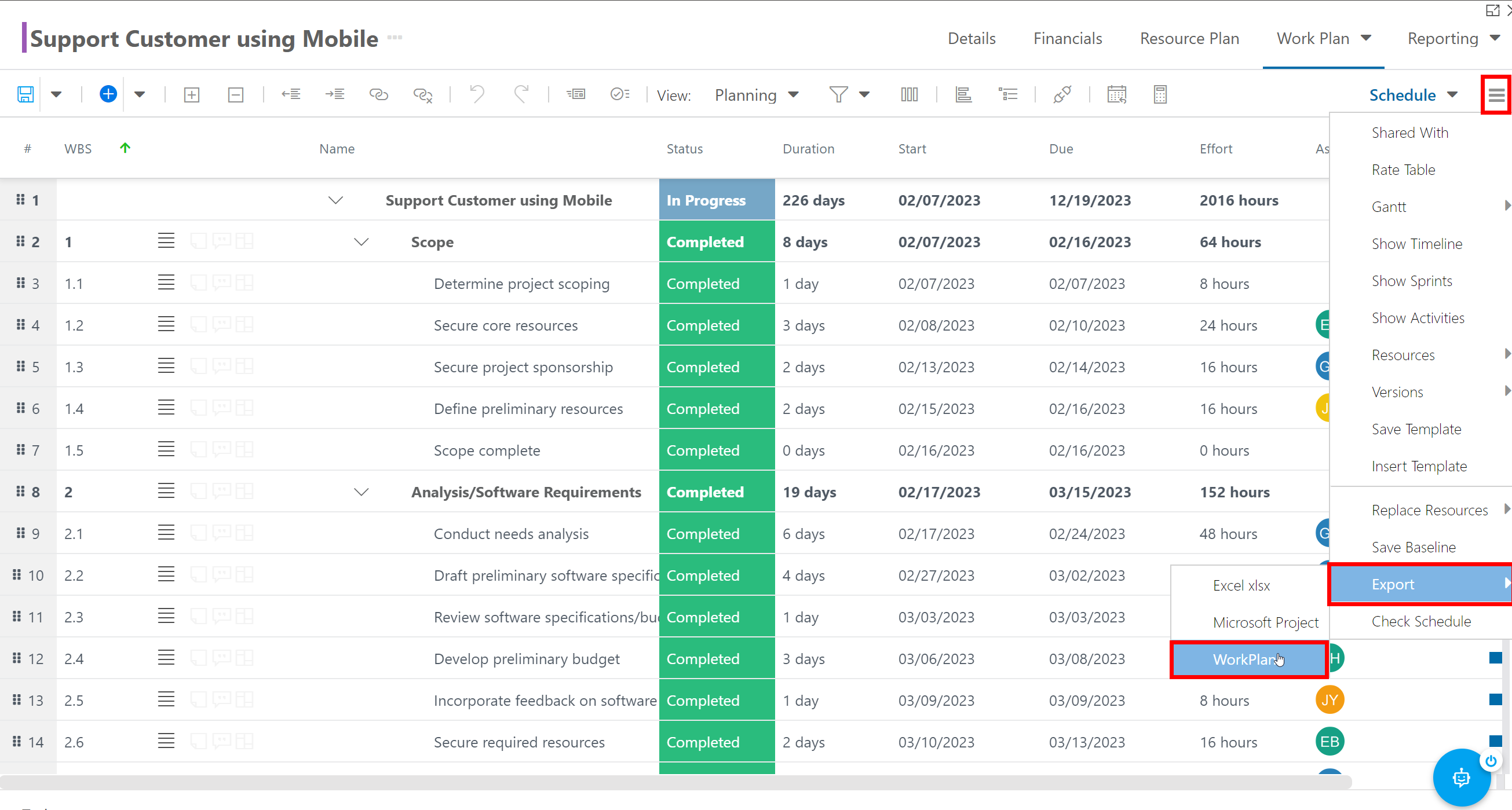Click the EB assignee avatar in row 14
This screenshot has width=1512, height=810.
[1329, 741]
